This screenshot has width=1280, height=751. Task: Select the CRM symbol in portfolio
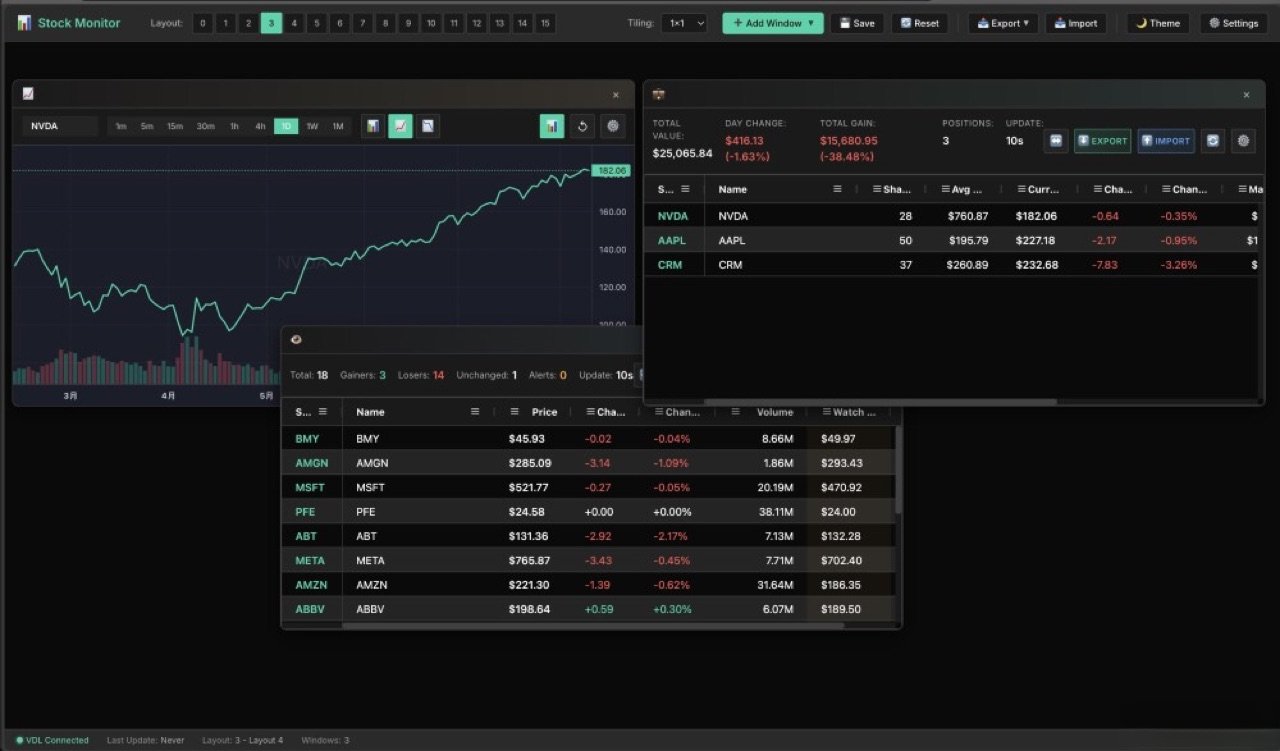tap(669, 265)
